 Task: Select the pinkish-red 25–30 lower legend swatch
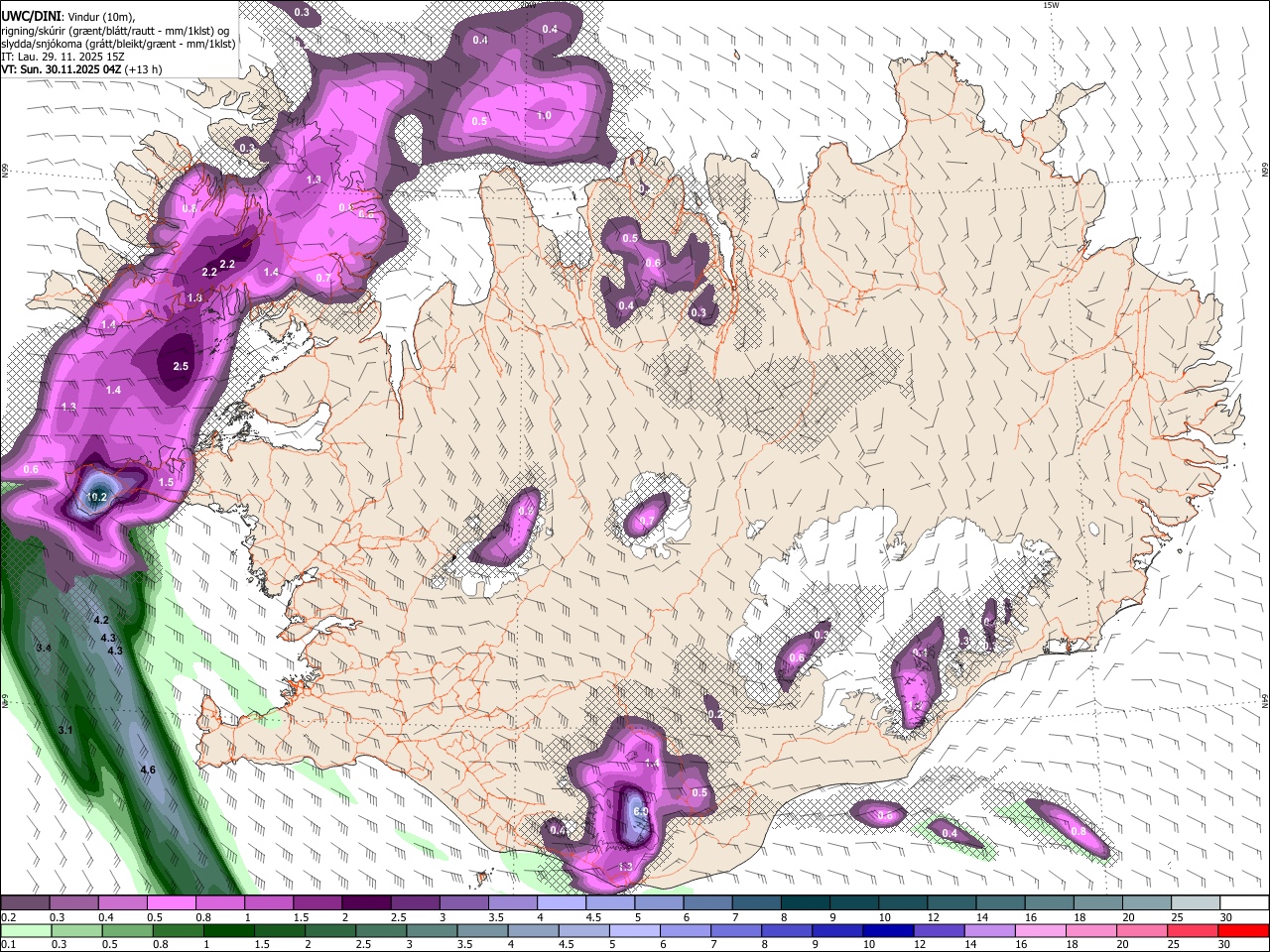click(1192, 930)
